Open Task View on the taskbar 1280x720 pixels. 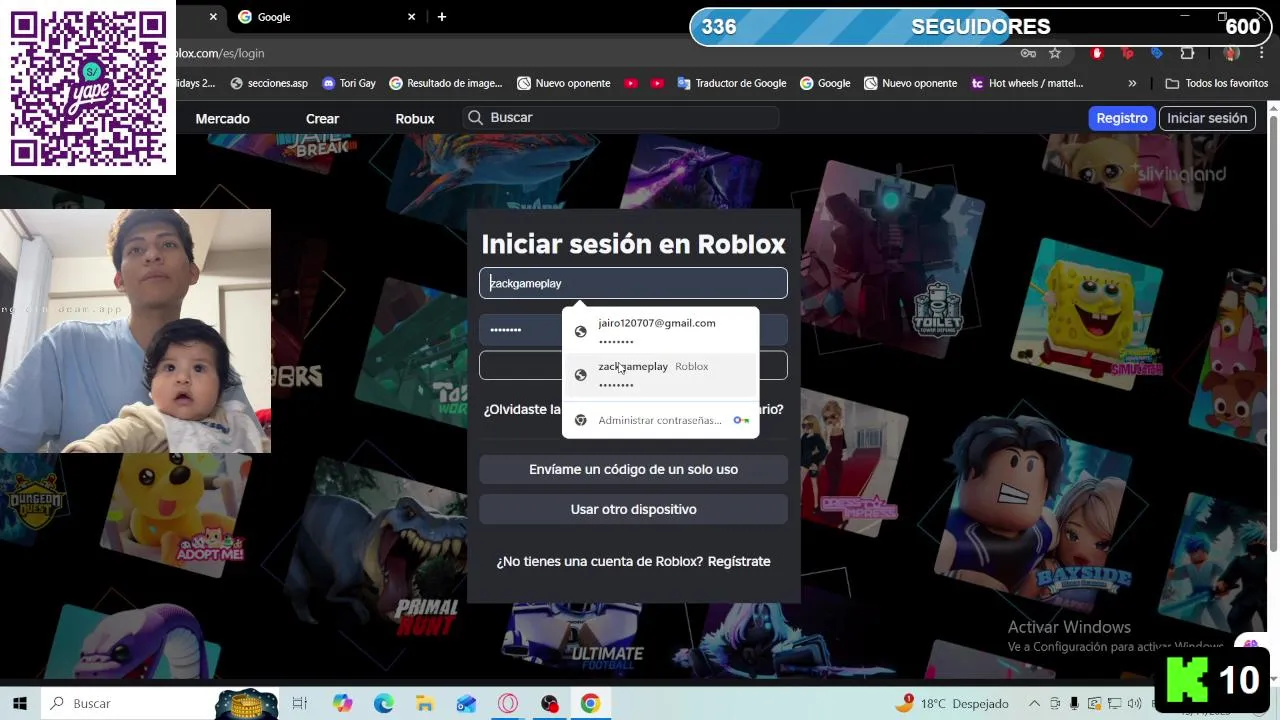pos(299,703)
